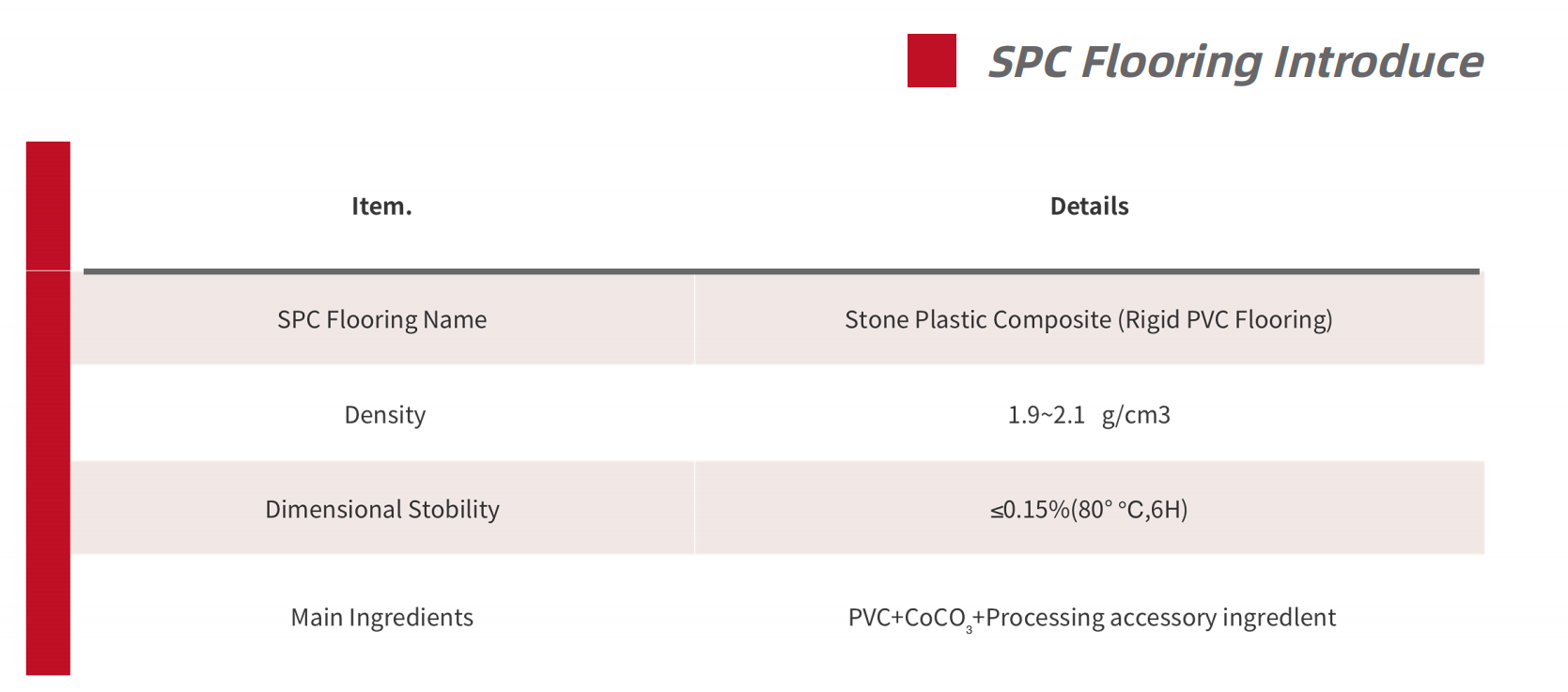Click the dark gray header divider line
Screen dimensions: 1568x692
[x=782, y=271]
